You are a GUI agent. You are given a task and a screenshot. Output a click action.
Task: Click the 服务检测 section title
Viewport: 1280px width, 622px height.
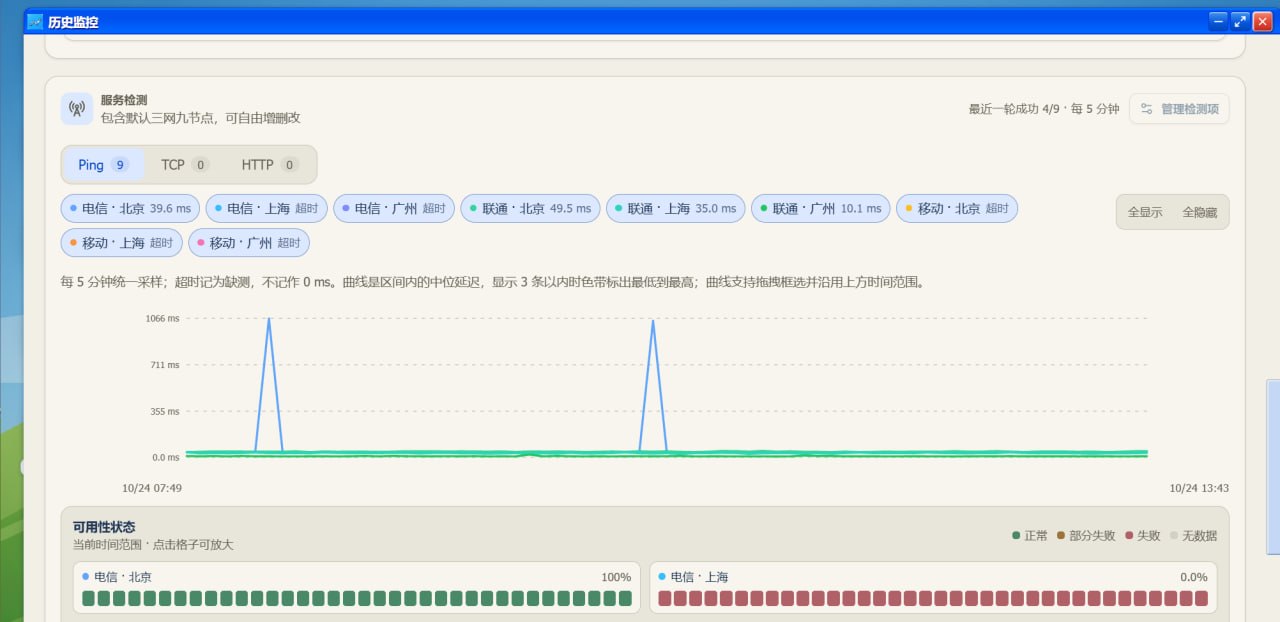[x=124, y=100]
